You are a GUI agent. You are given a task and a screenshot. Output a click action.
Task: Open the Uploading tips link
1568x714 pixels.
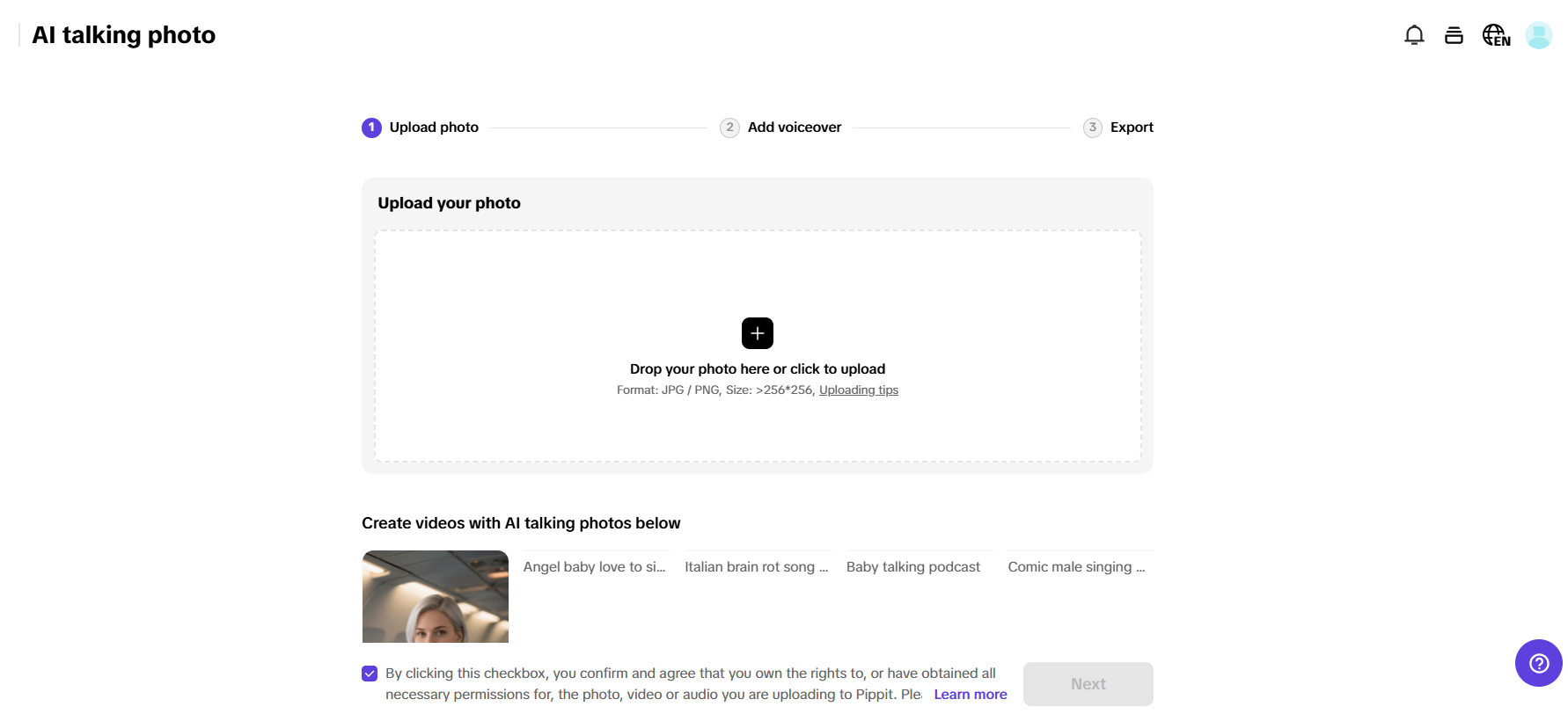click(x=859, y=390)
